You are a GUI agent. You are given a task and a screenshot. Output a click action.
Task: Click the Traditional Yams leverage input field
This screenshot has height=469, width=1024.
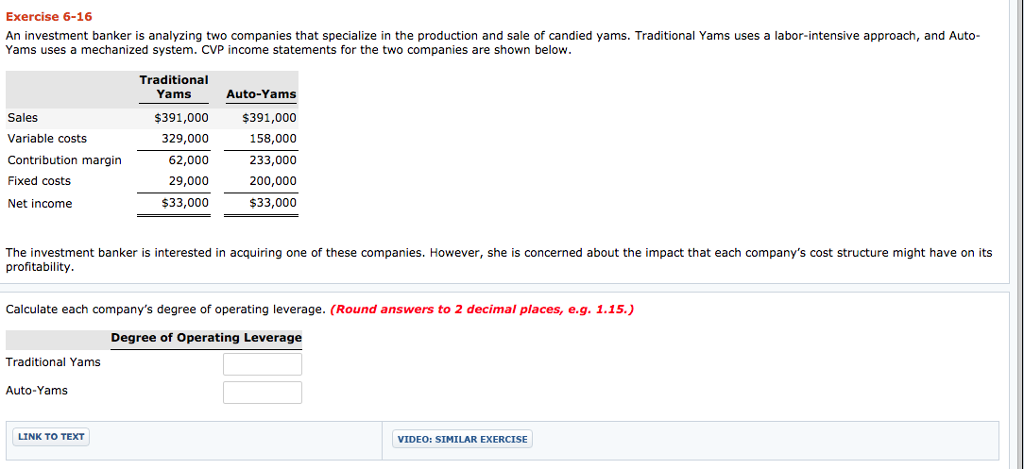point(263,364)
